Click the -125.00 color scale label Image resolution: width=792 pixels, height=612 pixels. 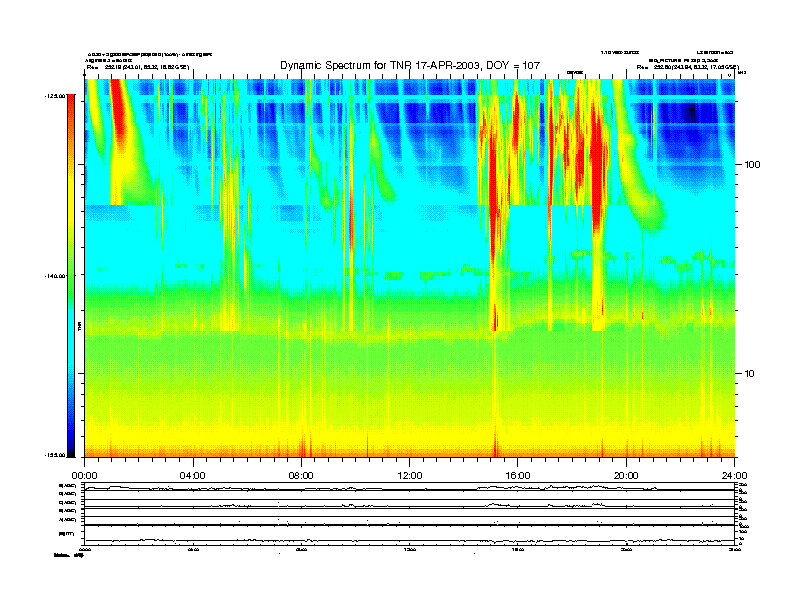point(55,95)
